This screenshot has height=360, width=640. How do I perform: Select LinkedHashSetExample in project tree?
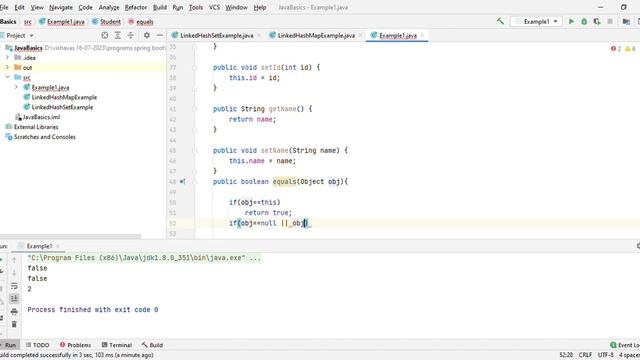tap(62, 107)
